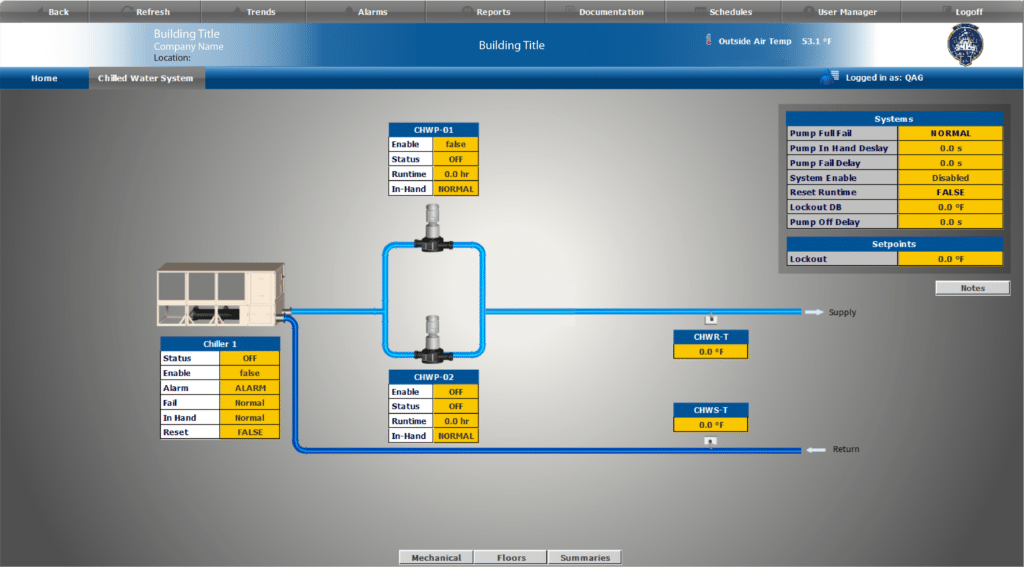Image resolution: width=1024 pixels, height=567 pixels.
Task: Click Logged in as: QAG text
Action: click(884, 78)
